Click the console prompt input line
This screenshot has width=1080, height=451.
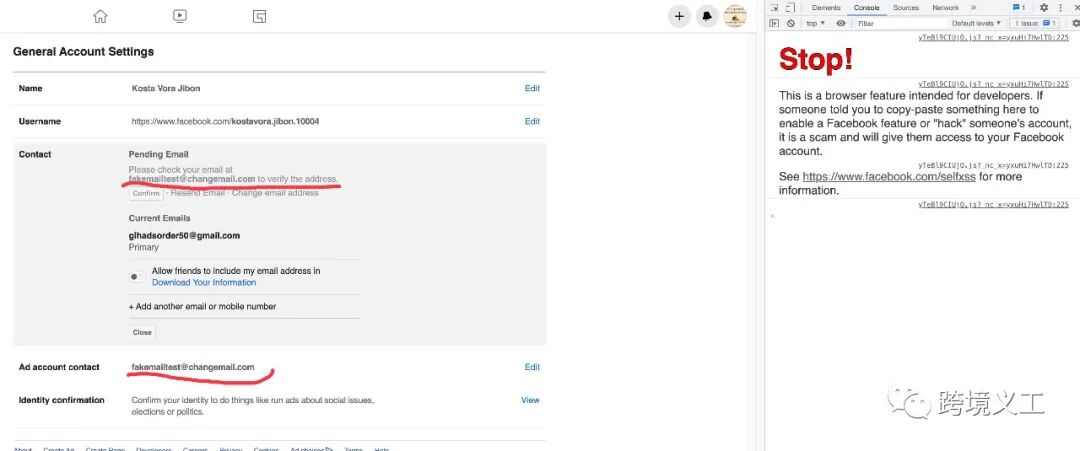(923, 216)
